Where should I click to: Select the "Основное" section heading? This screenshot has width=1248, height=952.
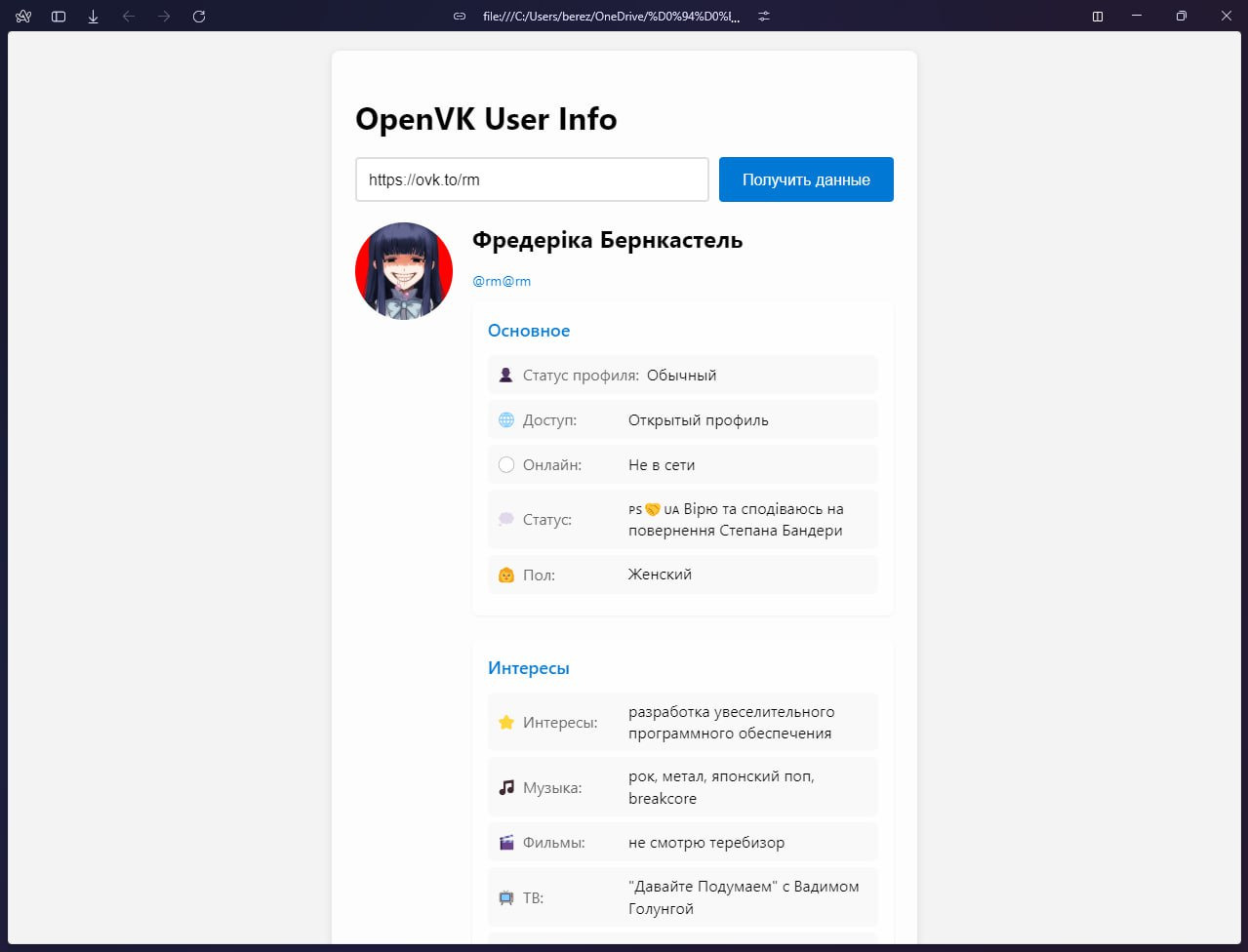point(529,331)
